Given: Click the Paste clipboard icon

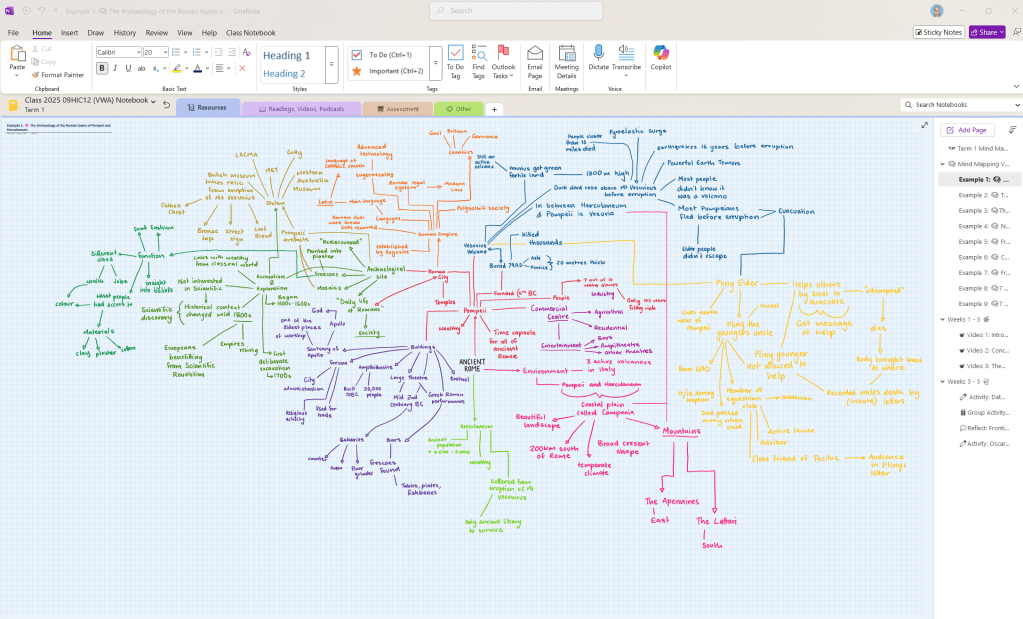Looking at the screenshot, I should click(x=17, y=54).
